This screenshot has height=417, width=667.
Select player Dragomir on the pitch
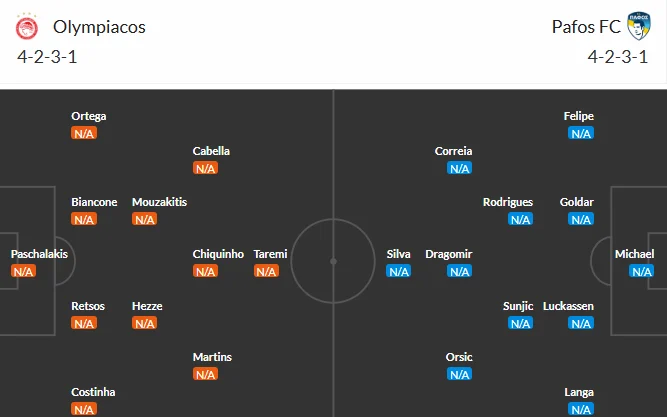pyautogui.click(x=449, y=254)
